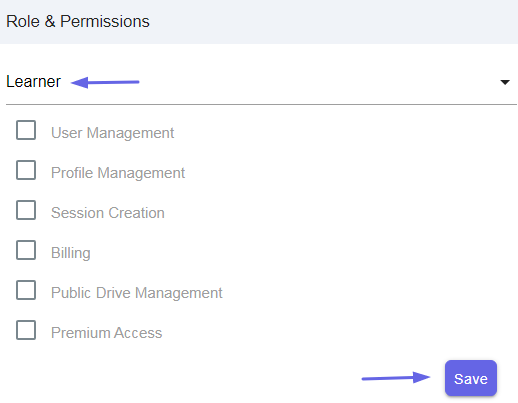Click the Profile Management label text
518x403 pixels.
[x=118, y=173]
